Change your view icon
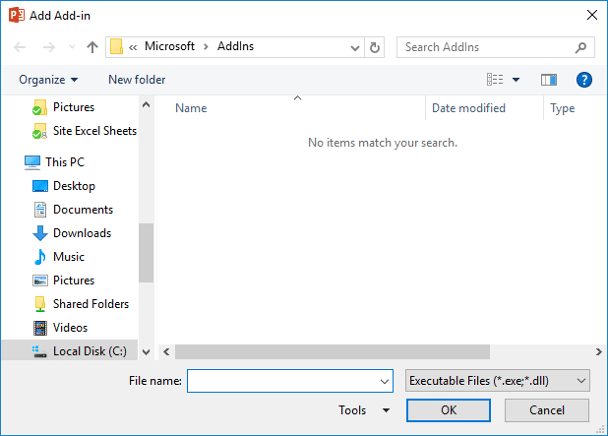Screen dimensions: 608x436 click(495, 80)
